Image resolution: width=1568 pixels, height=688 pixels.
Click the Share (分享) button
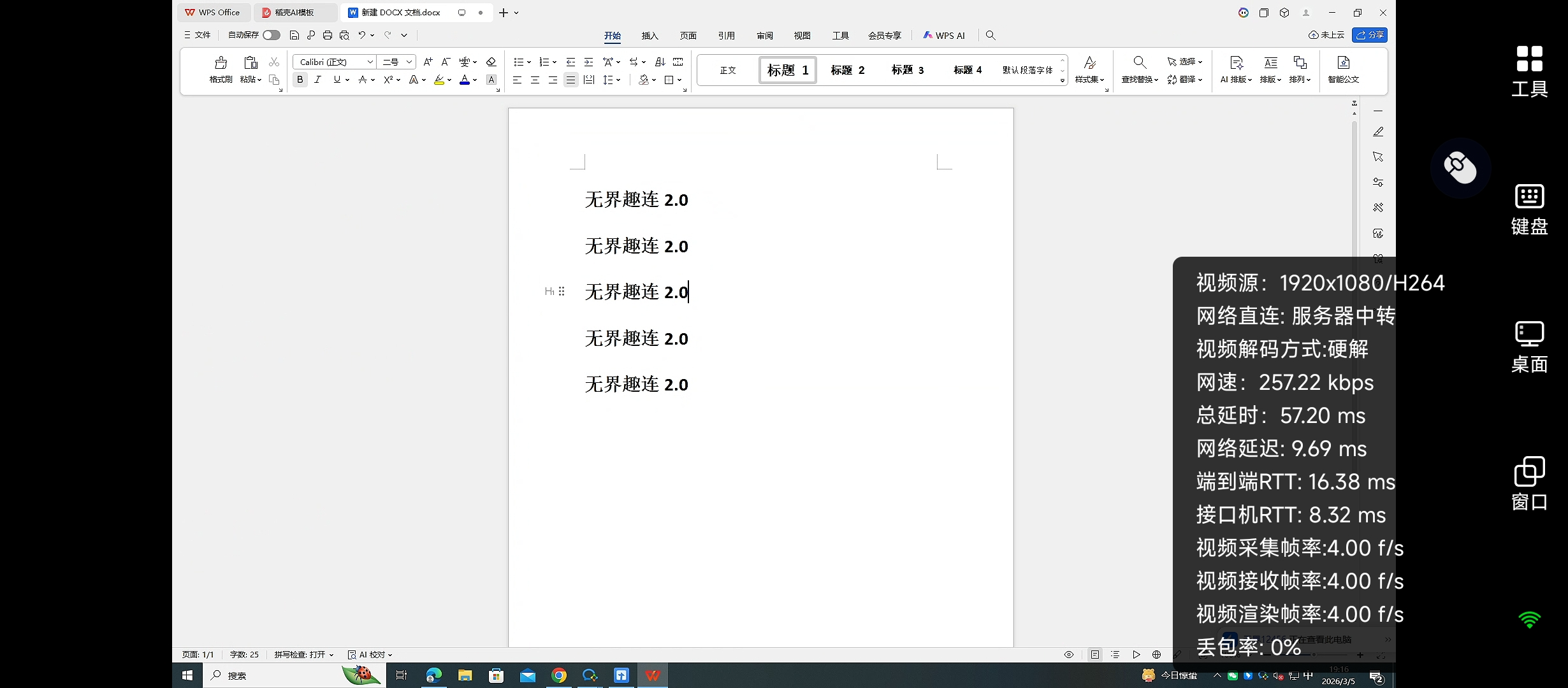(x=1370, y=35)
